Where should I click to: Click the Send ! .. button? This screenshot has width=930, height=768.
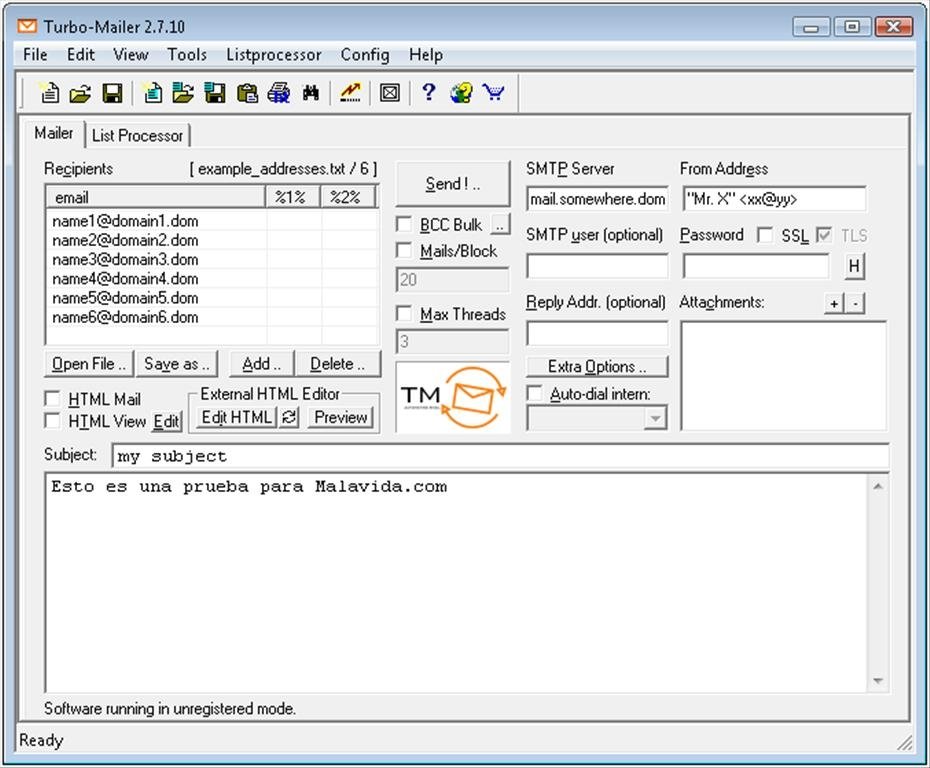453,184
